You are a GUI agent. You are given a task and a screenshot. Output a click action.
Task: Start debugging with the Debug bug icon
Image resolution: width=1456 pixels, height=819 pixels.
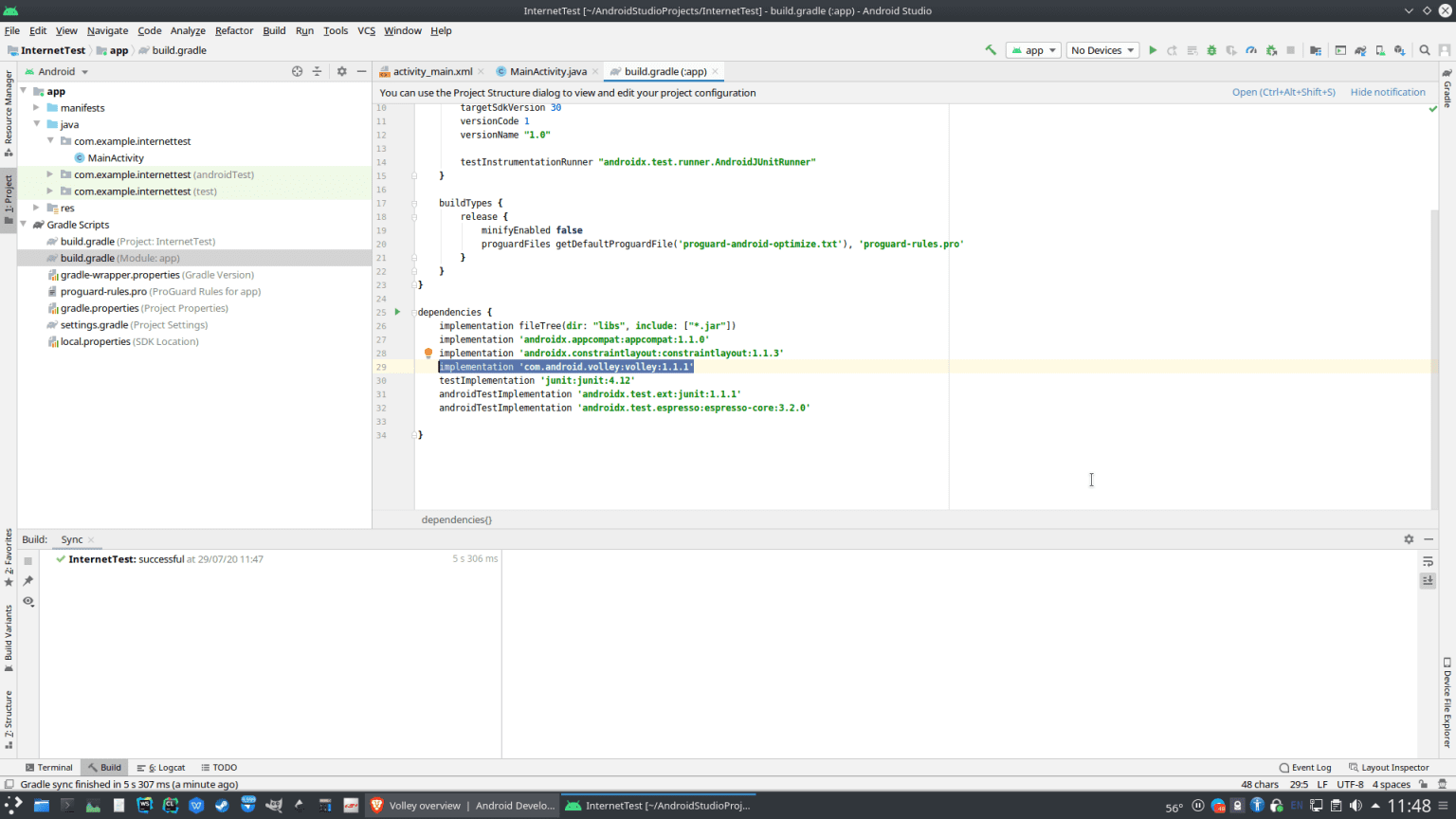(x=1211, y=50)
